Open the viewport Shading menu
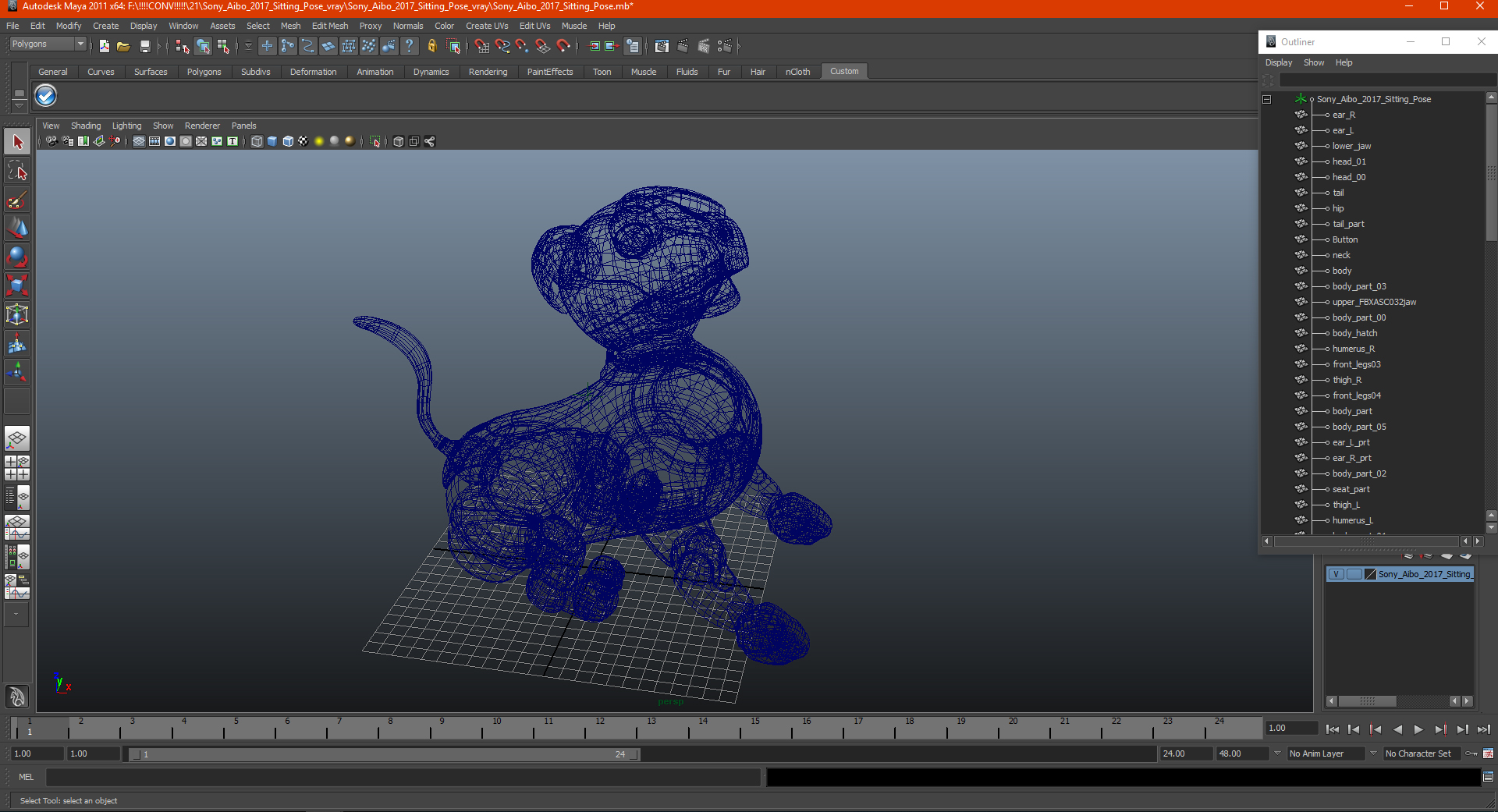This screenshot has height=812, width=1498. click(x=86, y=126)
